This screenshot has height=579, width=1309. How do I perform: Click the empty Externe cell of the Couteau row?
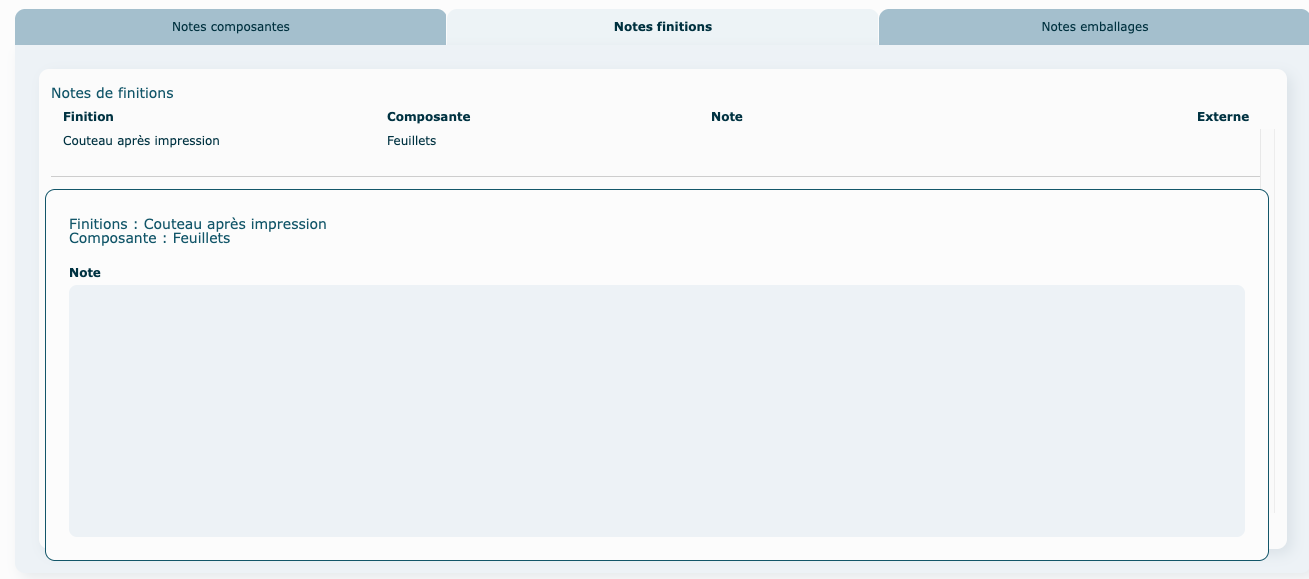coord(1222,141)
